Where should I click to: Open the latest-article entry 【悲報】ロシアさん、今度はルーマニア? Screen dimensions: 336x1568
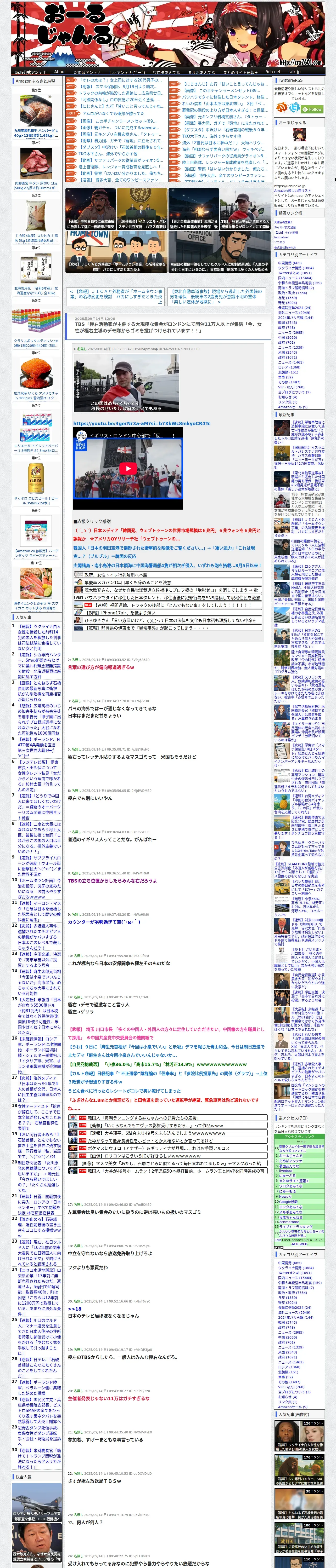click(x=299, y=572)
